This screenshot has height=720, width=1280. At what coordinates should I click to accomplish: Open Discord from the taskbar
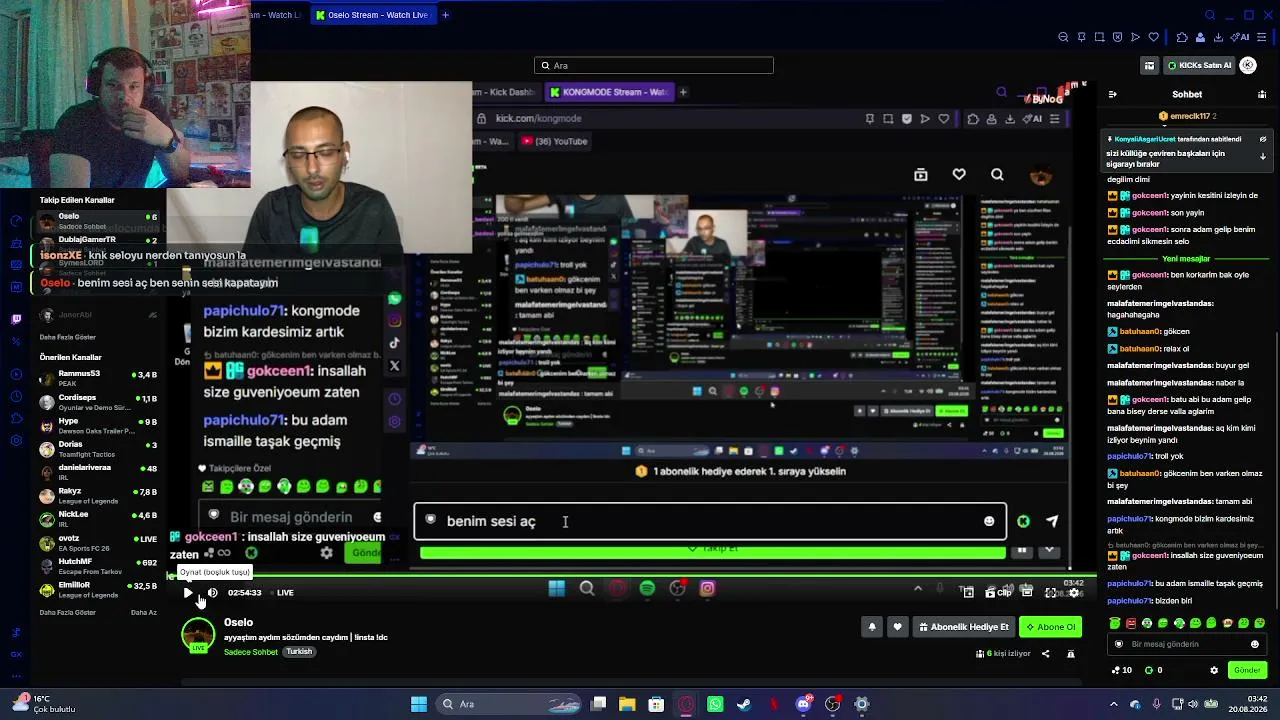[x=803, y=704]
